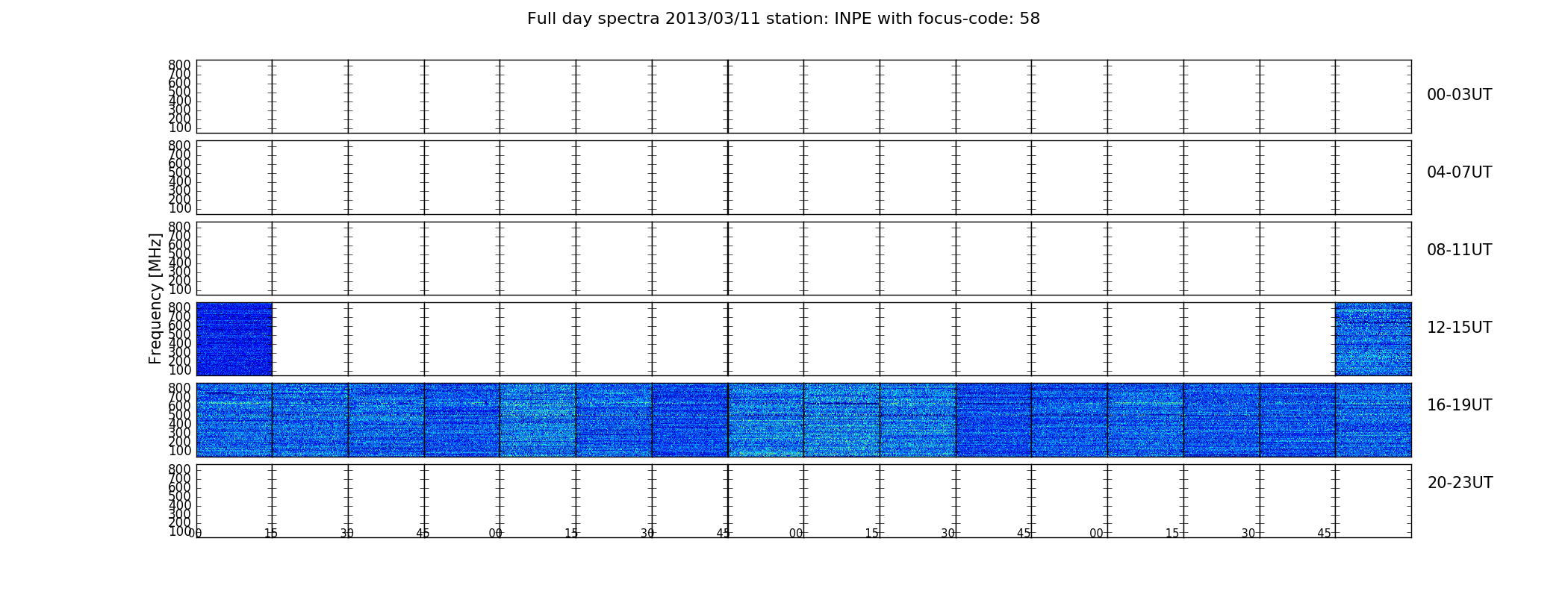
Task: Click the "800" tick label of the 16-19UT panel
Action: (x=179, y=388)
